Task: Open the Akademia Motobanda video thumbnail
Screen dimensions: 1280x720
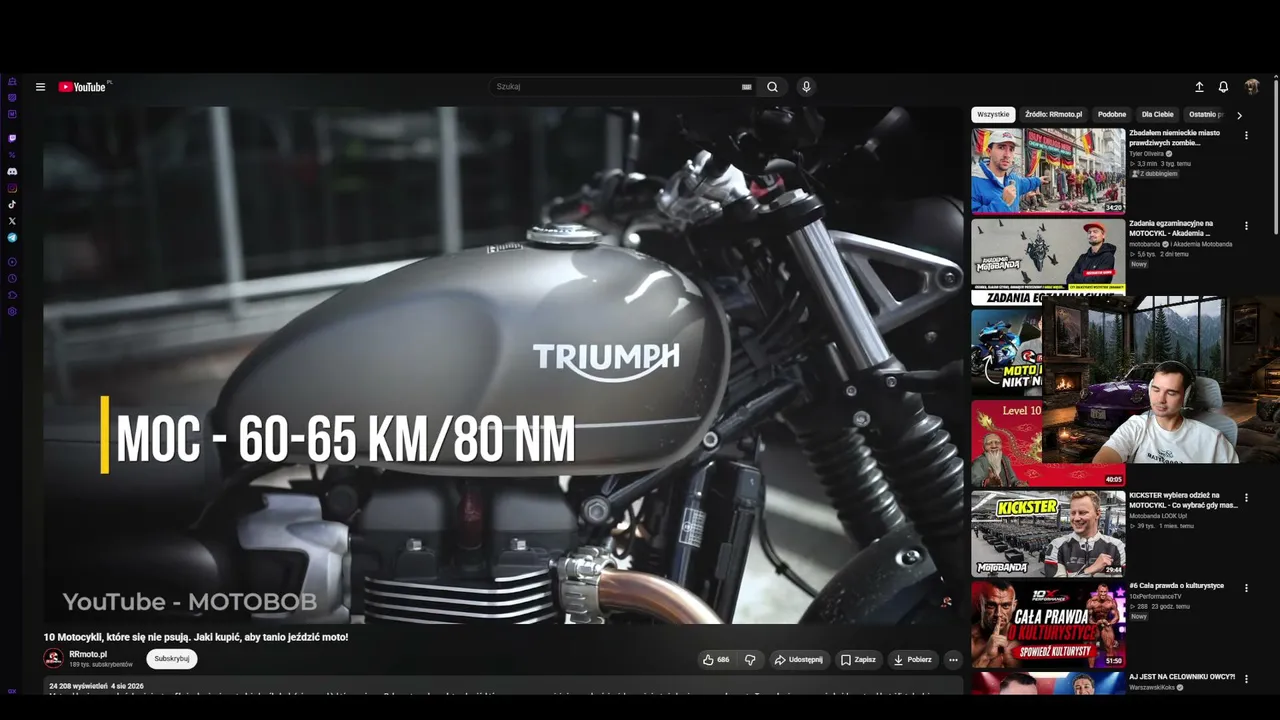Action: tap(1048, 262)
